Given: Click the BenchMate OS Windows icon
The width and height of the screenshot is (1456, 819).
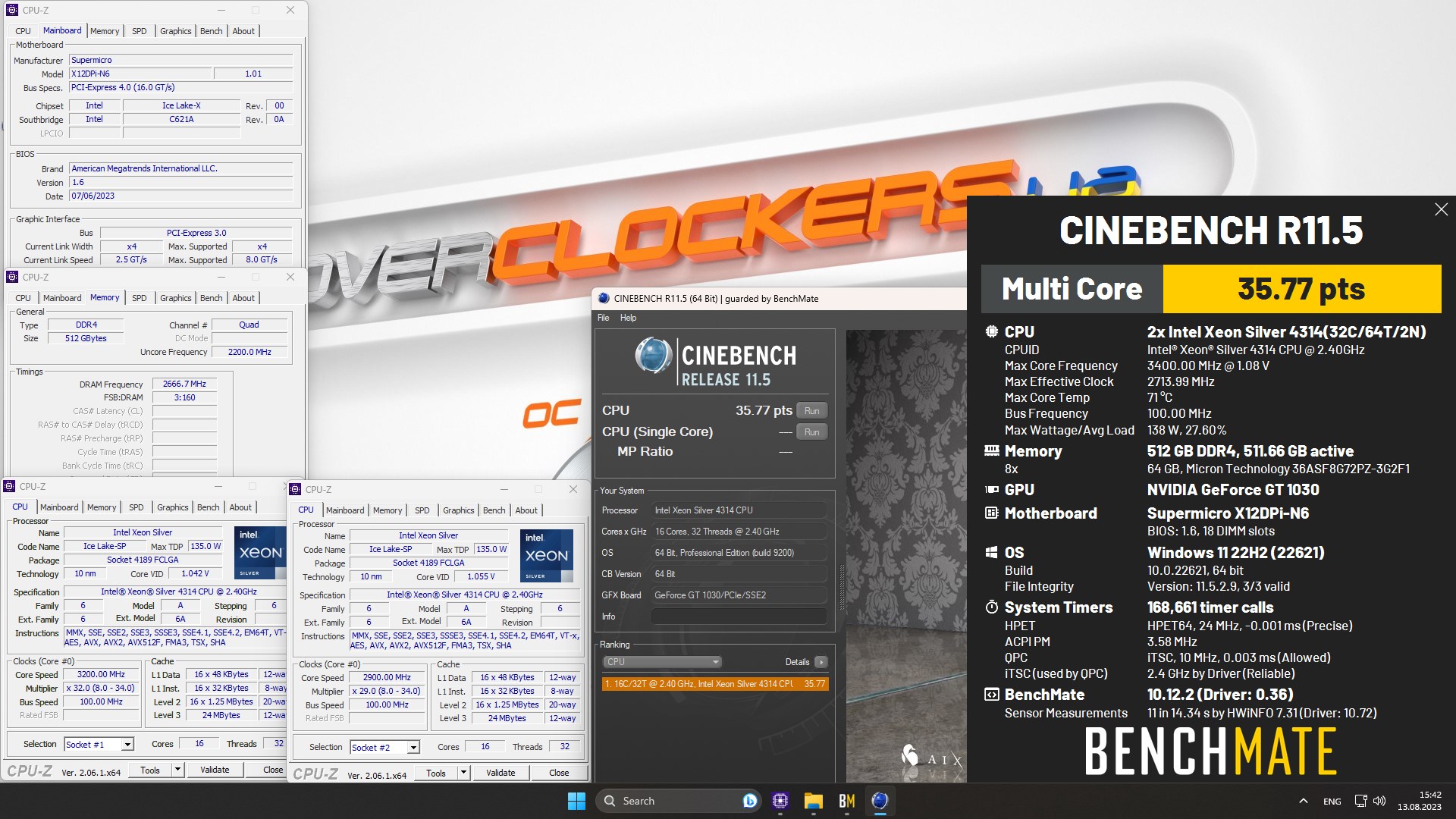Looking at the screenshot, I should click(991, 553).
